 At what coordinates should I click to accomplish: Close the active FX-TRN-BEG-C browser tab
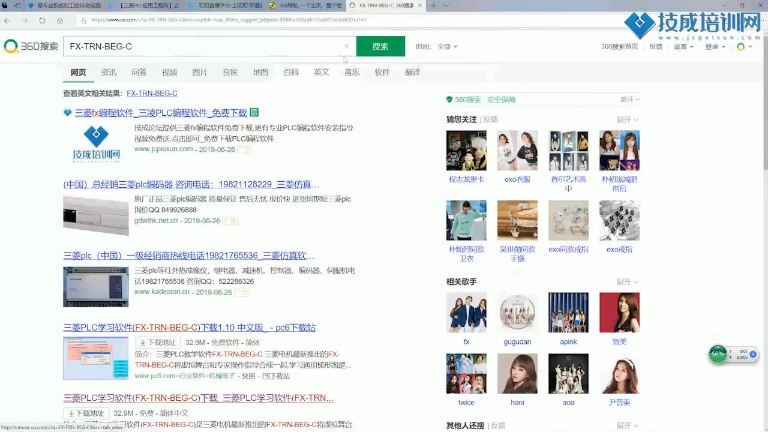pyautogui.click(x=420, y=5)
